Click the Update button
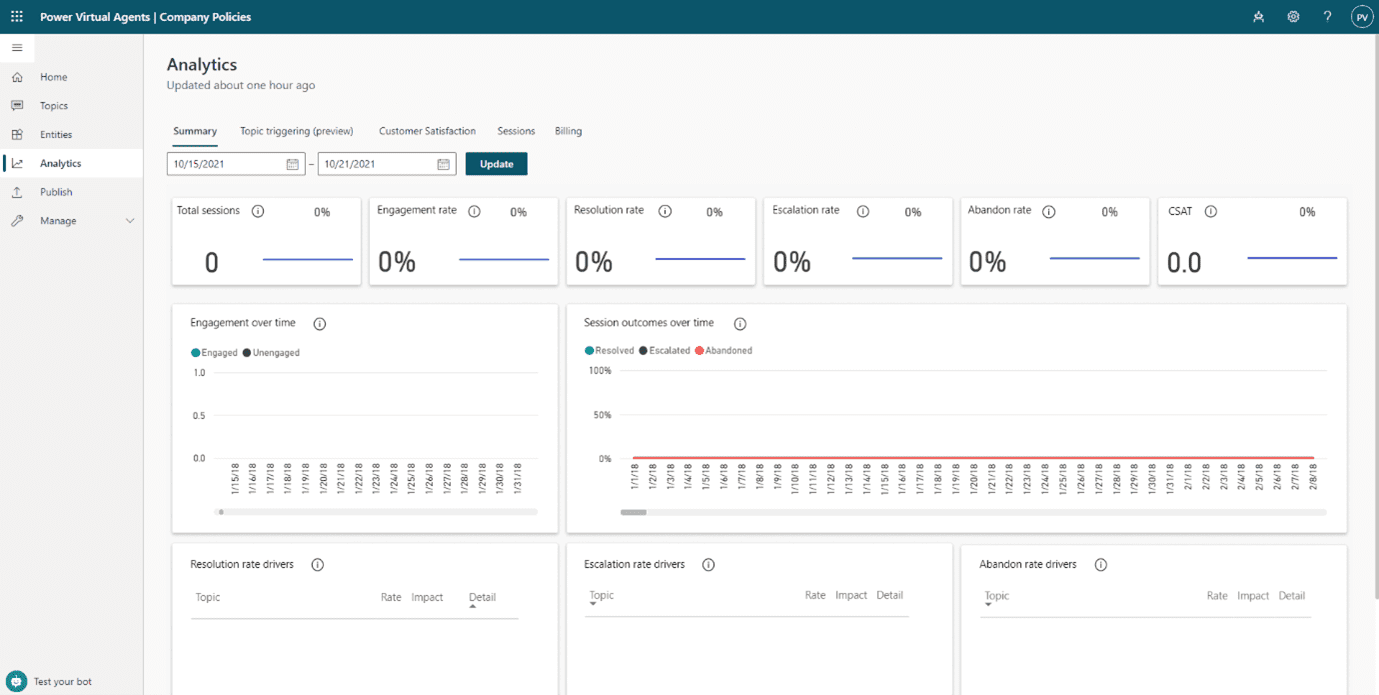This screenshot has height=695, width=1379. click(x=496, y=164)
